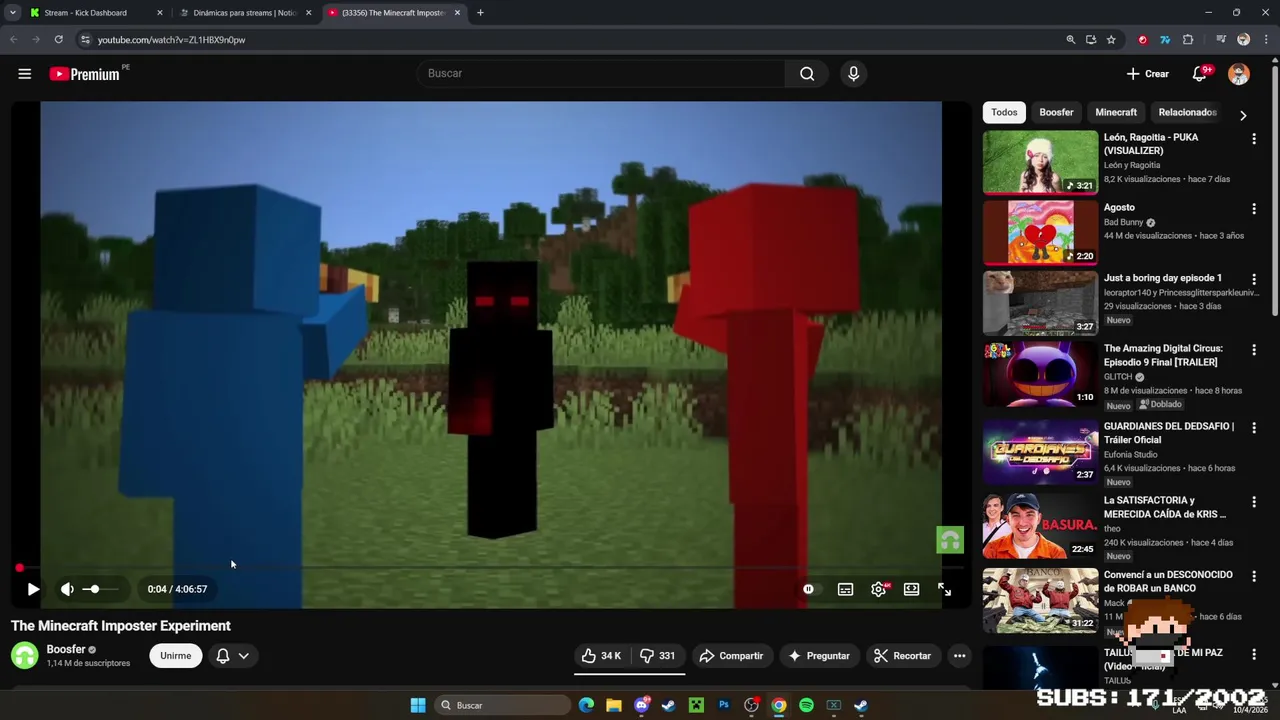Image resolution: width=1280 pixels, height=720 pixels.
Task: Select the Boosfer filter chip
Action: coord(1056,112)
